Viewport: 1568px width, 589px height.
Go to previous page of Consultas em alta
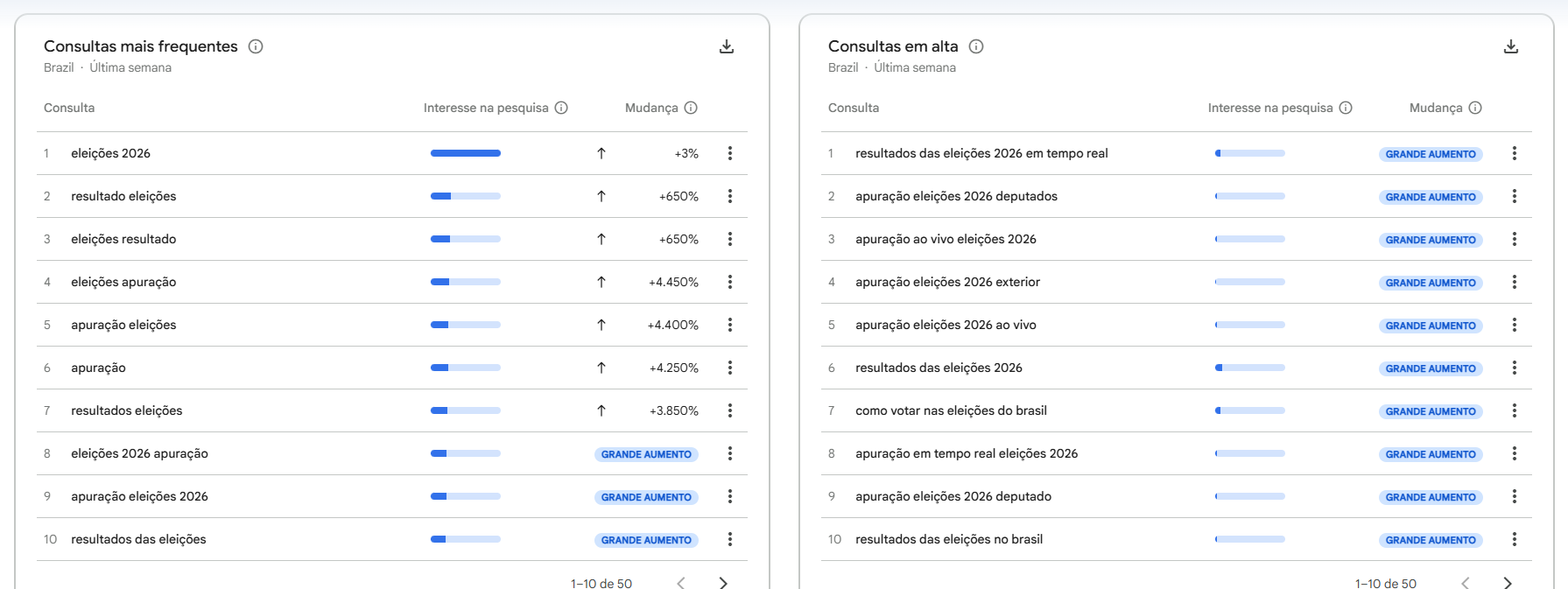pos(1466,583)
